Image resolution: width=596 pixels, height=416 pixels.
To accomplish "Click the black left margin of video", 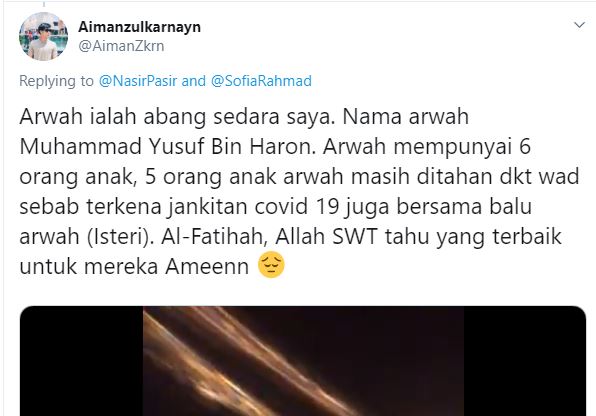I will pyautogui.click(x=81, y=361).
